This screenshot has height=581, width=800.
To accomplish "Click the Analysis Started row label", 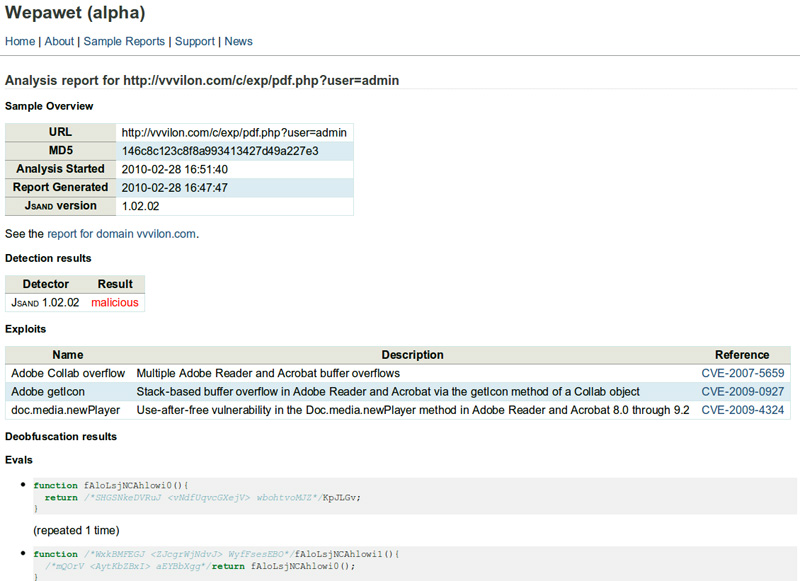I will click(60, 168).
